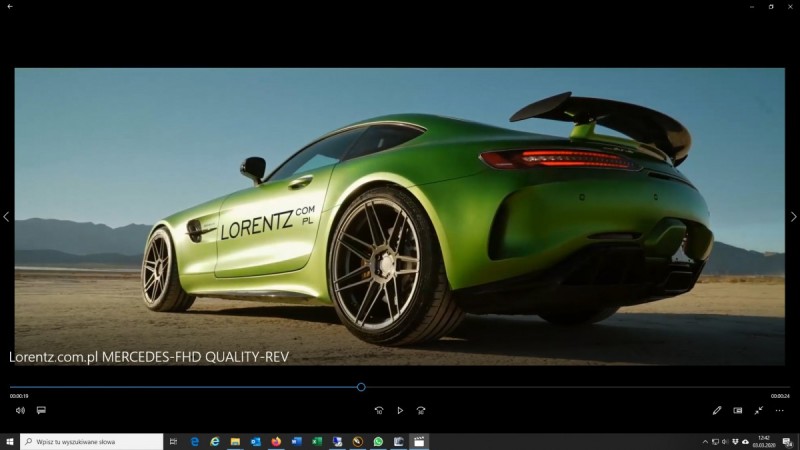Skip back 10 seconds
Viewport: 800px width, 450px height.
[x=379, y=410]
